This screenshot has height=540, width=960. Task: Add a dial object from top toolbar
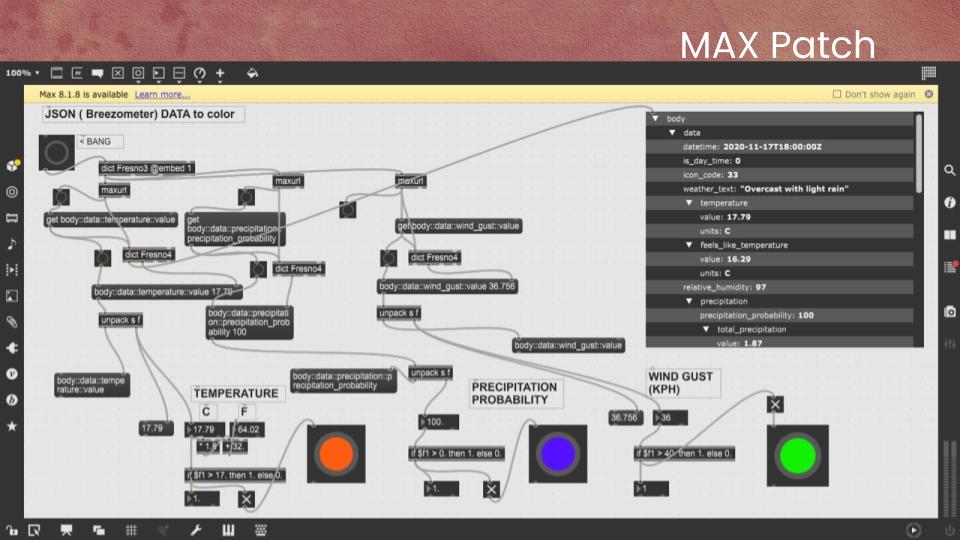tap(200, 73)
